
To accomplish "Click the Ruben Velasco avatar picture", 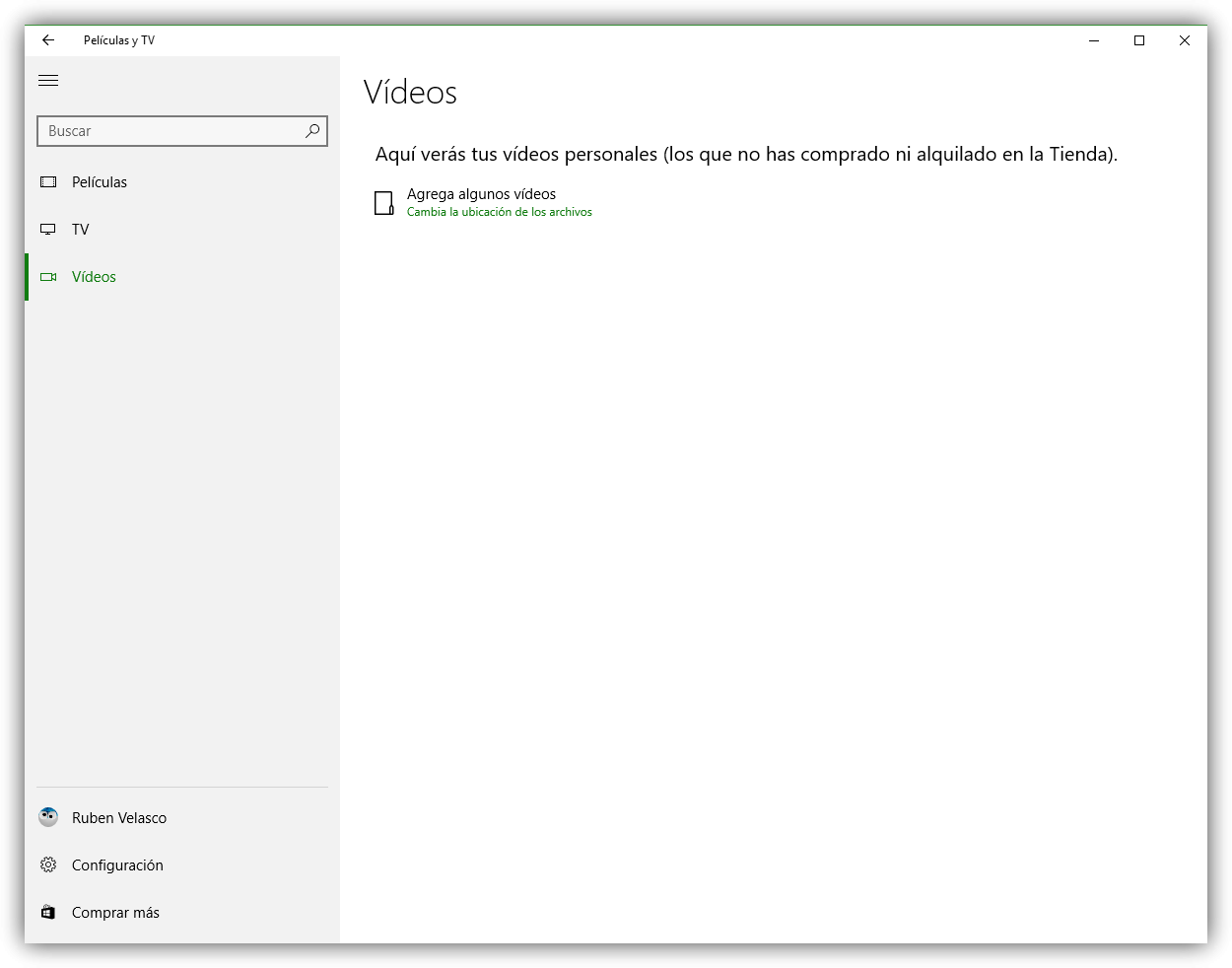I will [48, 817].
